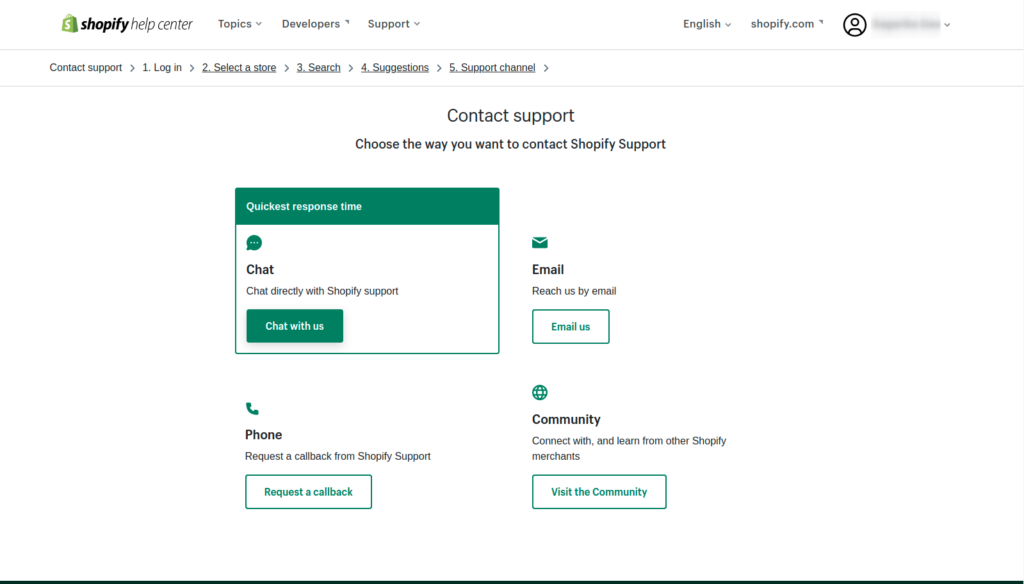Click the Email envelope icon
This screenshot has width=1024, height=584.
tap(540, 242)
